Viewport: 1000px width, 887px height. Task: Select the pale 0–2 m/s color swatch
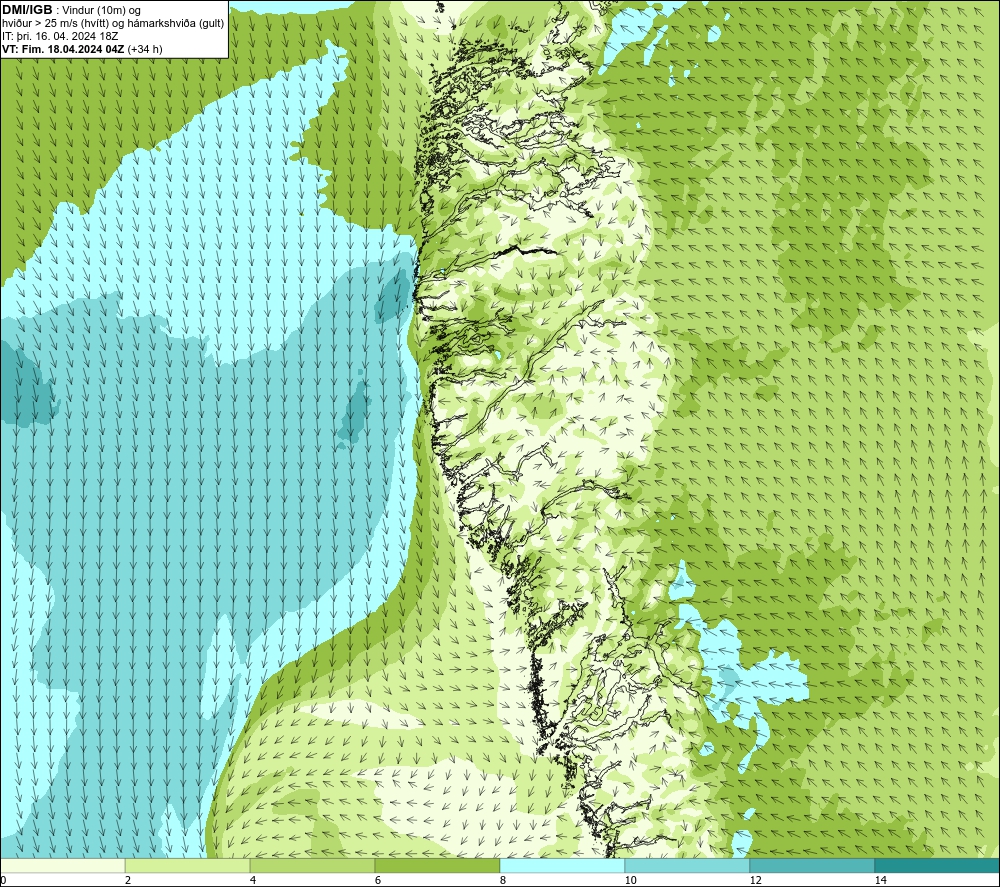click(x=62, y=865)
